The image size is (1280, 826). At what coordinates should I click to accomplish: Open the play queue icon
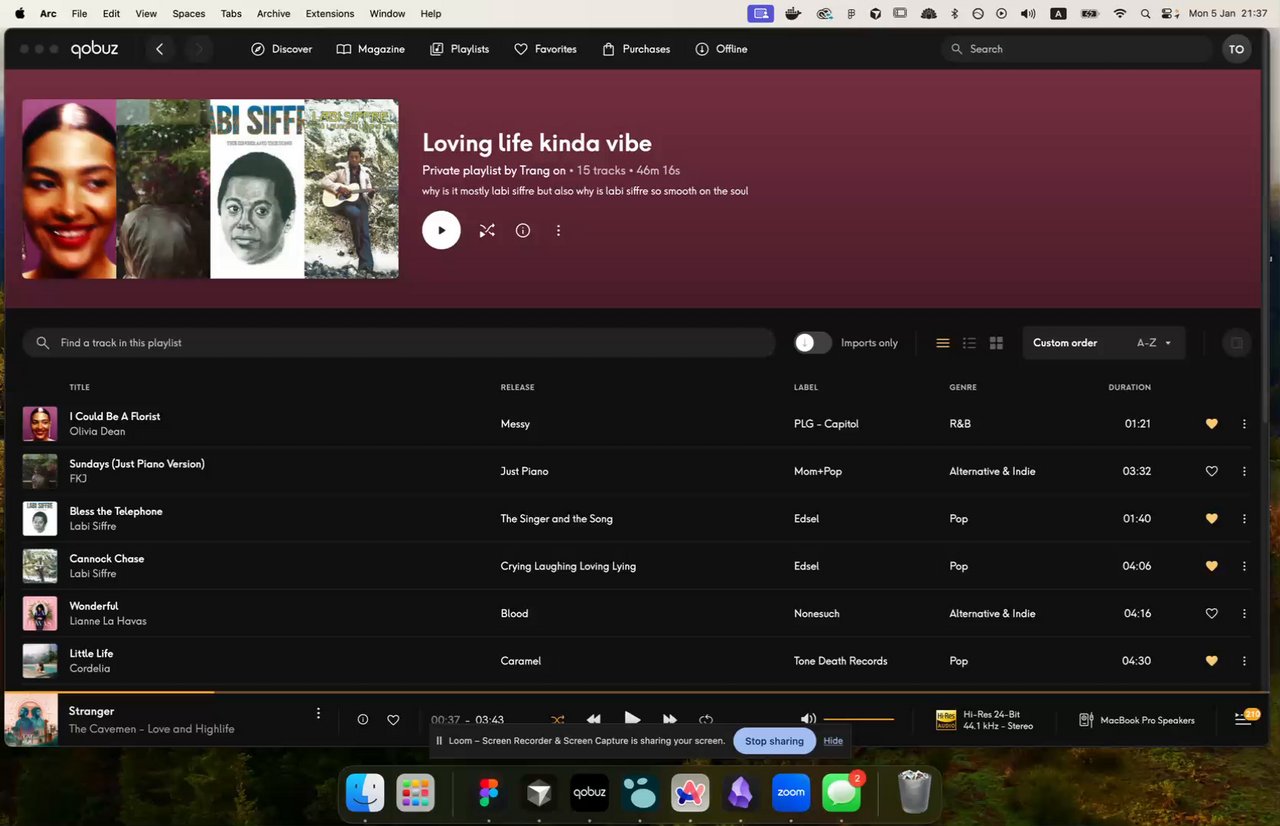pyautogui.click(x=1245, y=718)
